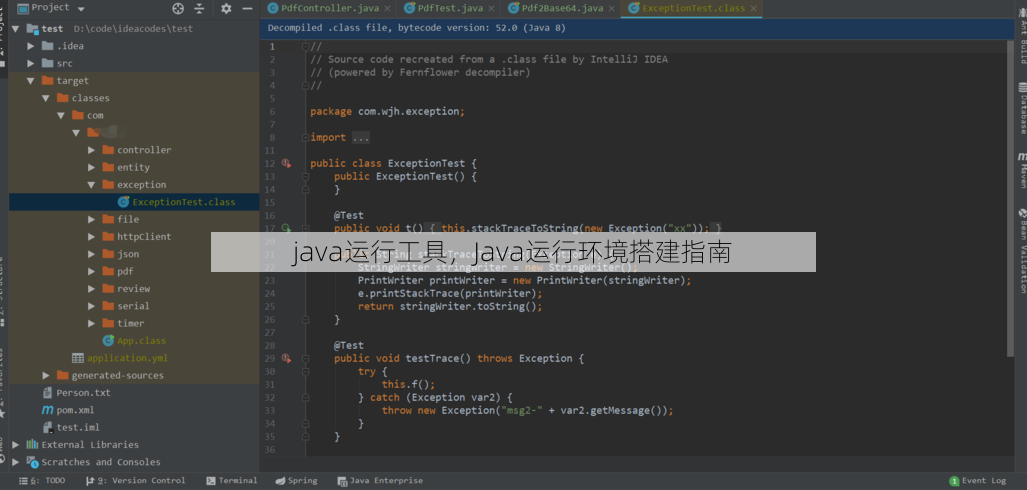Image resolution: width=1027 pixels, height=490 pixels.
Task: Open the Java Enterprise tool window
Action: [380, 481]
